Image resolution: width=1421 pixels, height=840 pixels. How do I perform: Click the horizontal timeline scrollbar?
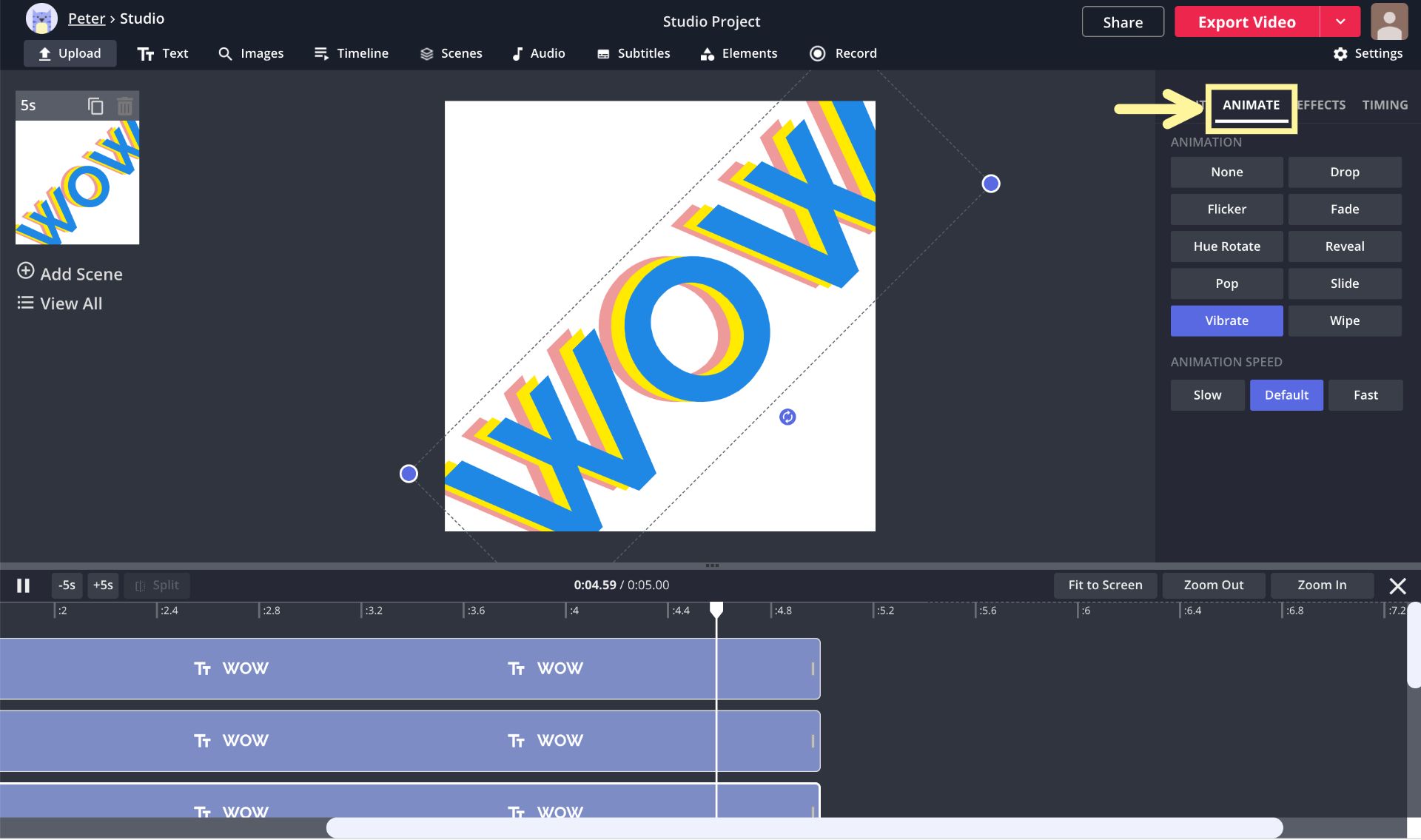point(804,827)
